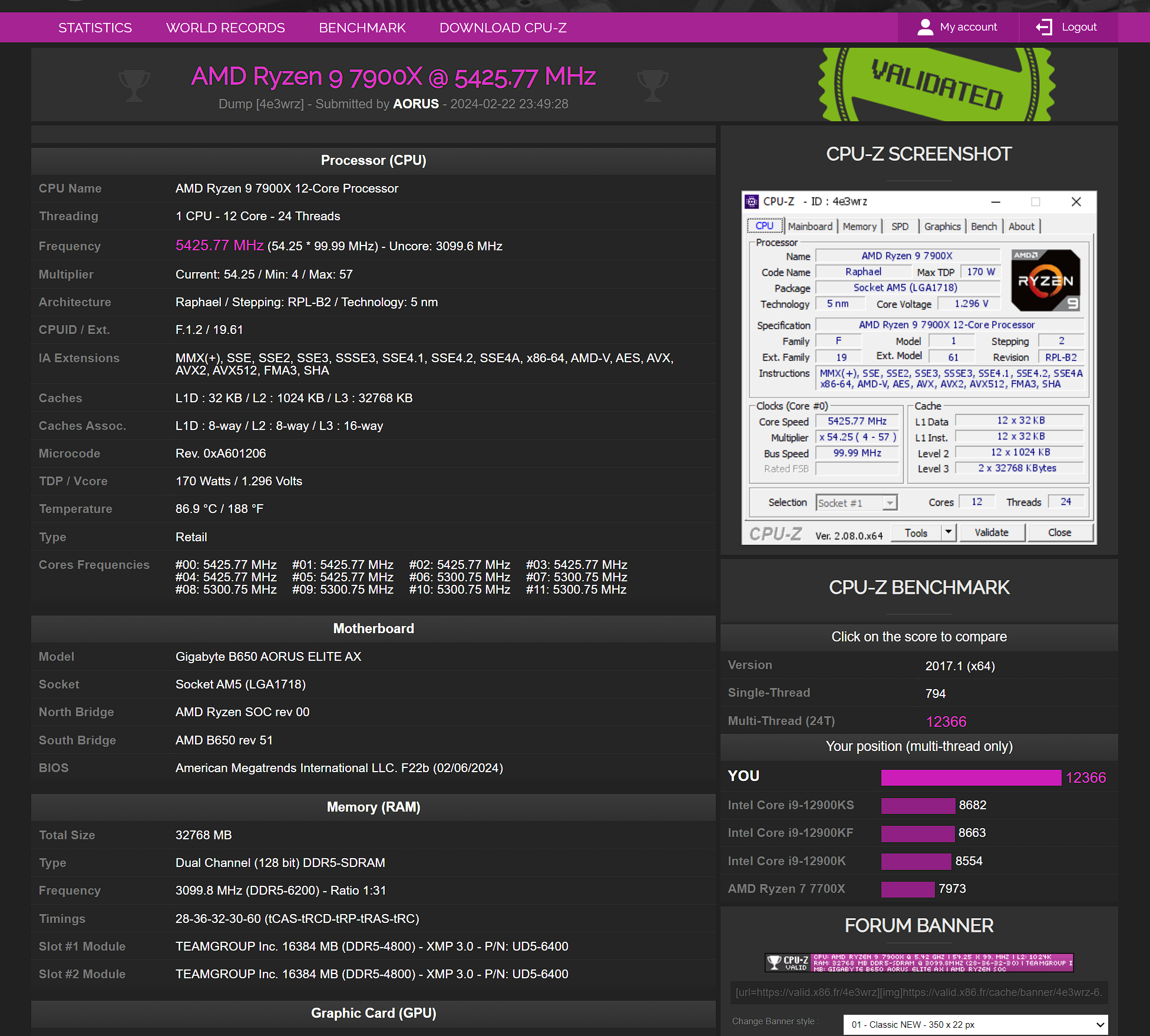Click the trophy icon left of title
Viewport: 1150px width, 1036px height.
click(134, 86)
